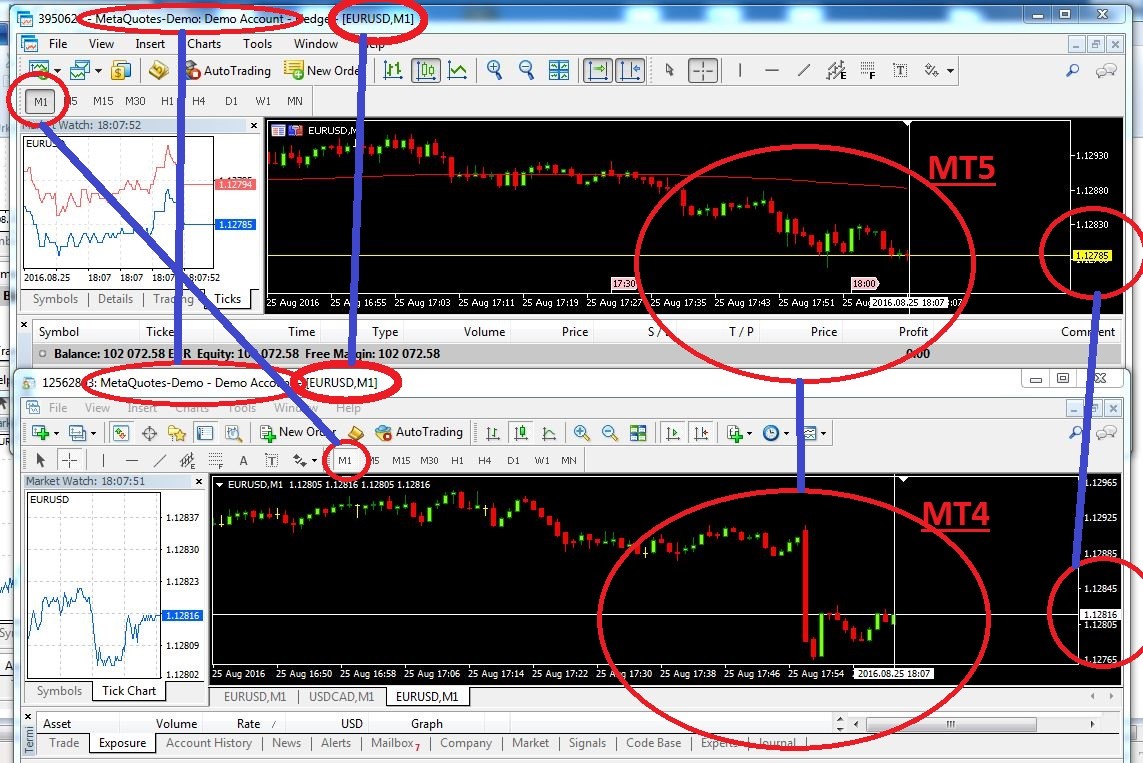The width and height of the screenshot is (1143, 763).
Task: Open Profiles dropdown arrow in MT5
Action: 98,71
